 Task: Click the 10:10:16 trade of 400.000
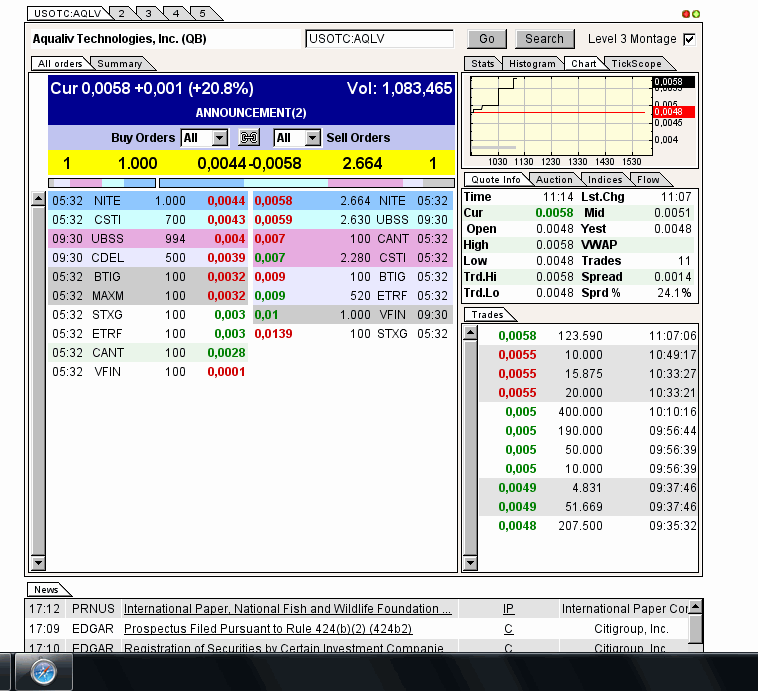588,412
